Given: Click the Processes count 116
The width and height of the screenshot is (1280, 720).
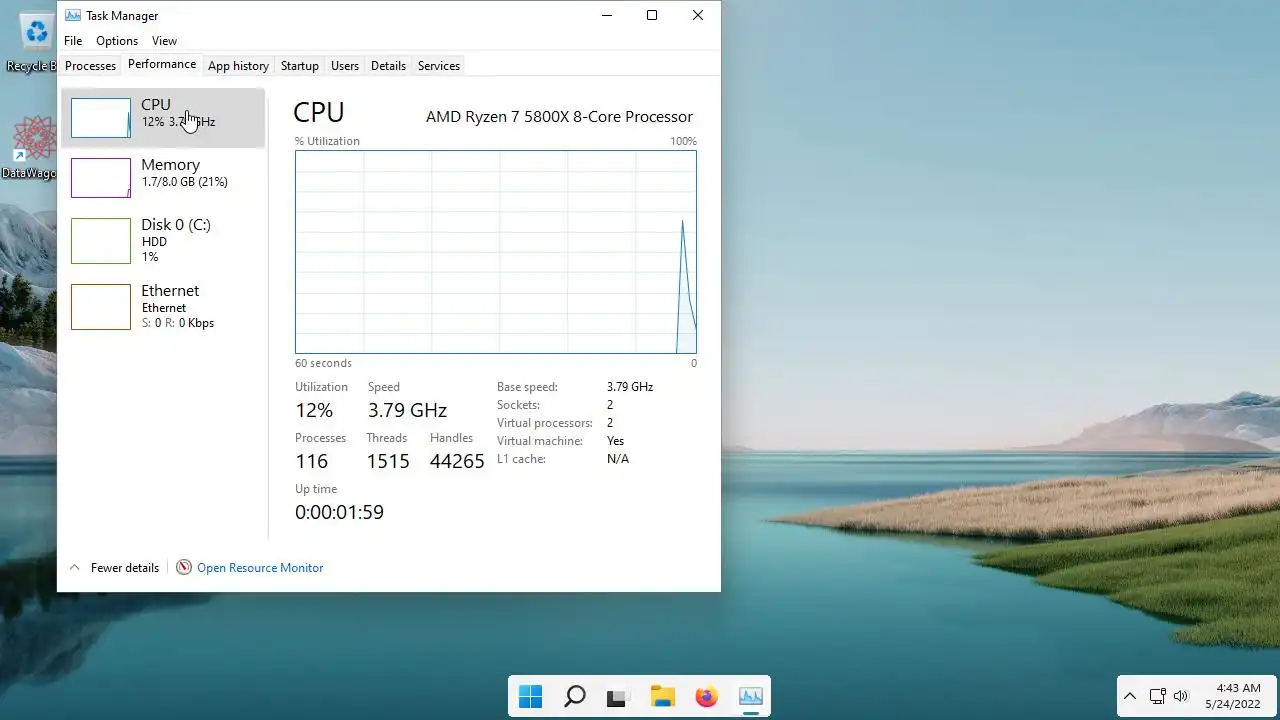Looking at the screenshot, I should point(311,461).
